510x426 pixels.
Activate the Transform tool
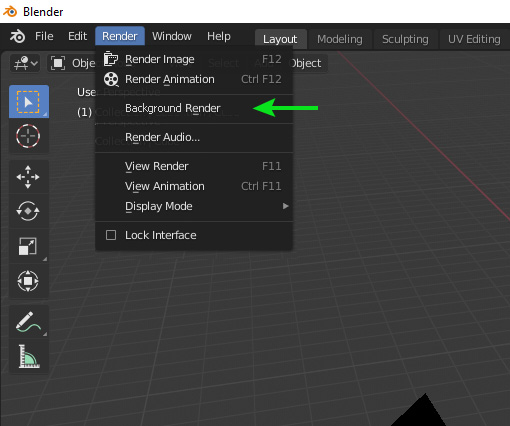(29, 281)
